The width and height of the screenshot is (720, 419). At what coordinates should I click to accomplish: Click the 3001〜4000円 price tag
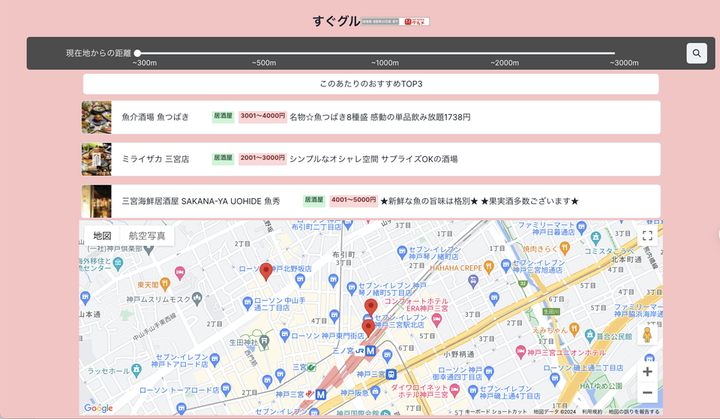coord(263,116)
